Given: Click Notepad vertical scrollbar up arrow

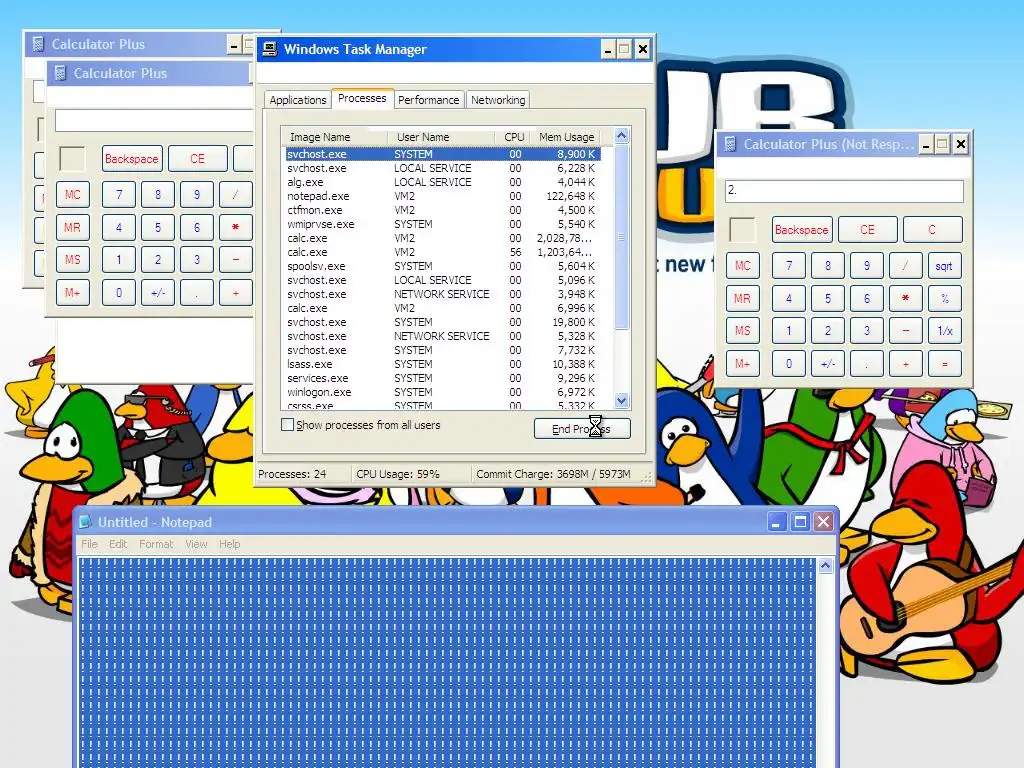Looking at the screenshot, I should (x=825, y=566).
